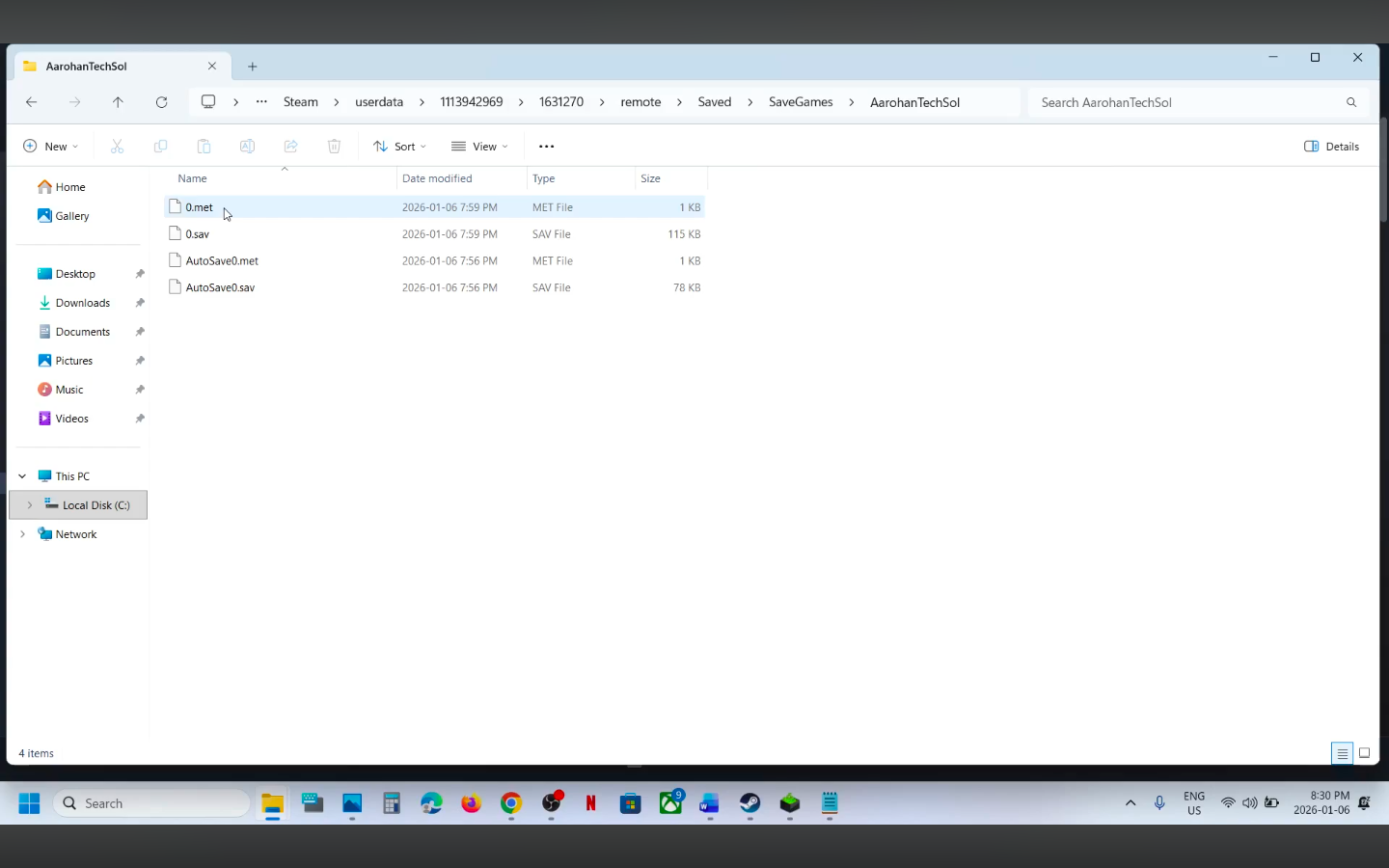Click the Delete trash icon
The height and width of the screenshot is (868, 1389).
coord(334,146)
